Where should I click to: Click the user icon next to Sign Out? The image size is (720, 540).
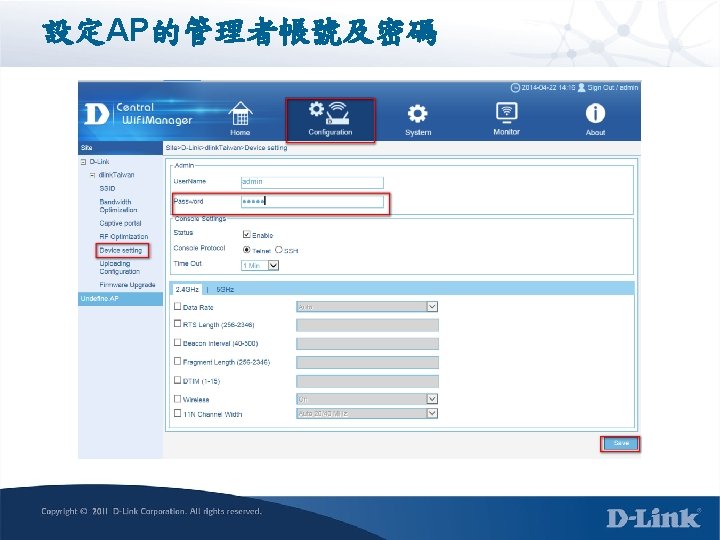pyautogui.click(x=581, y=87)
